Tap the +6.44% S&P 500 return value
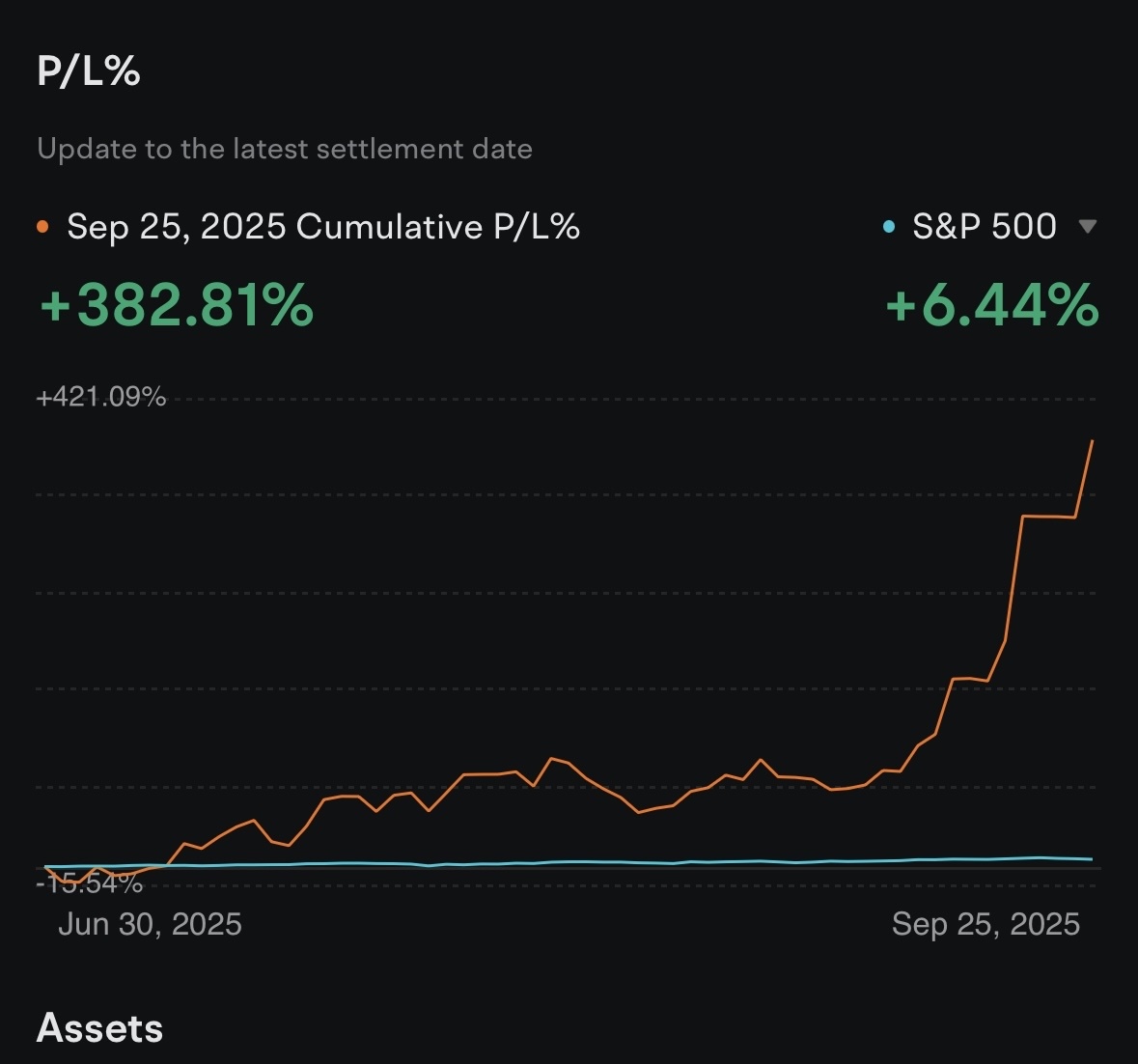The height and width of the screenshot is (1064, 1138). (x=991, y=305)
